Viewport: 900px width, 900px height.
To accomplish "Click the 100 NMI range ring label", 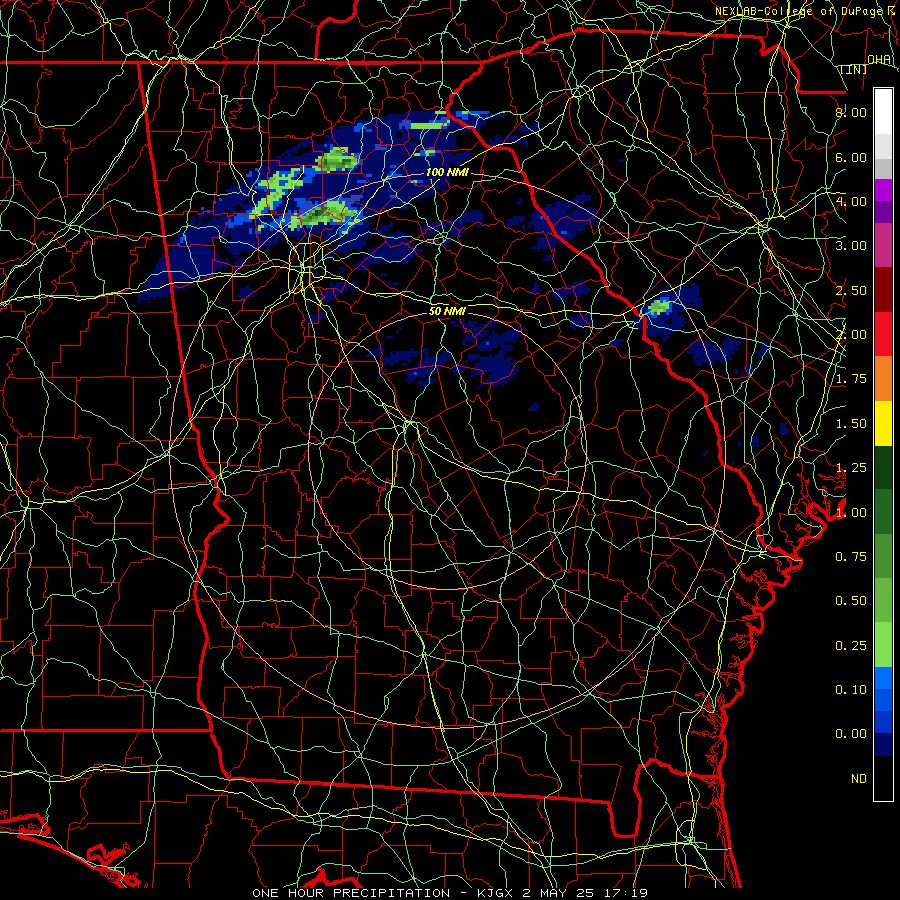I will [447, 172].
